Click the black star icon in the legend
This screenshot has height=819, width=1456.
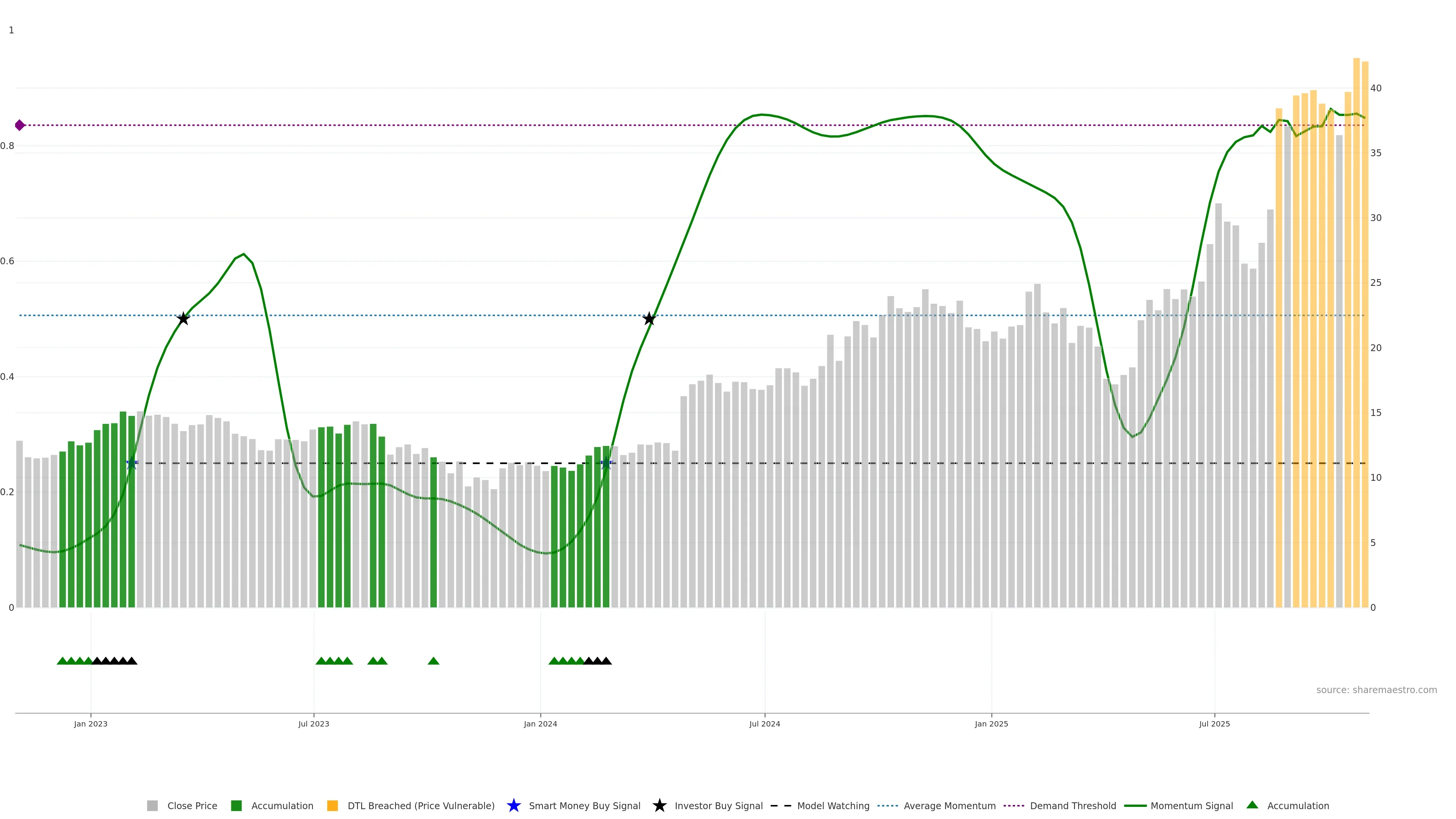[660, 805]
